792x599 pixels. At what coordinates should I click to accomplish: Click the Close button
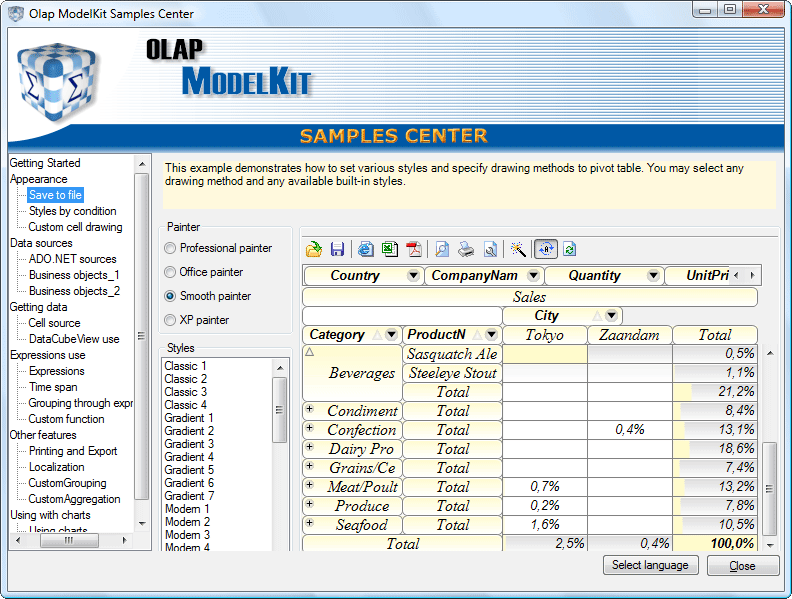point(742,566)
